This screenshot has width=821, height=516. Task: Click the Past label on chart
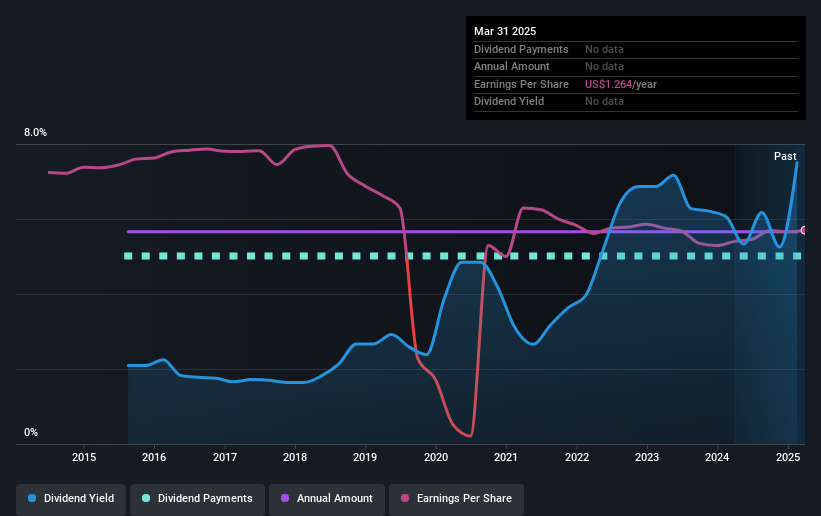785,156
